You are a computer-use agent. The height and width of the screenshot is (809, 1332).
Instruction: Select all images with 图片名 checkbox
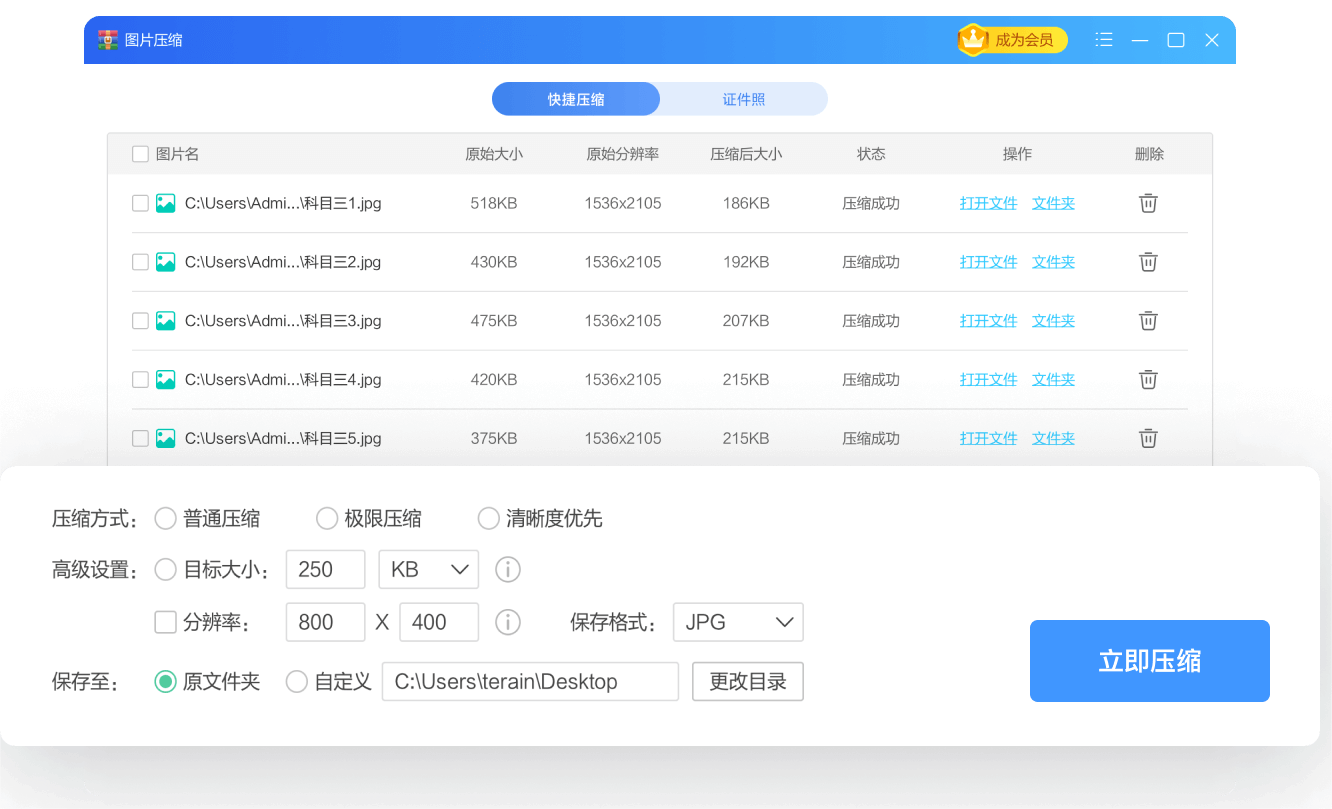140,154
